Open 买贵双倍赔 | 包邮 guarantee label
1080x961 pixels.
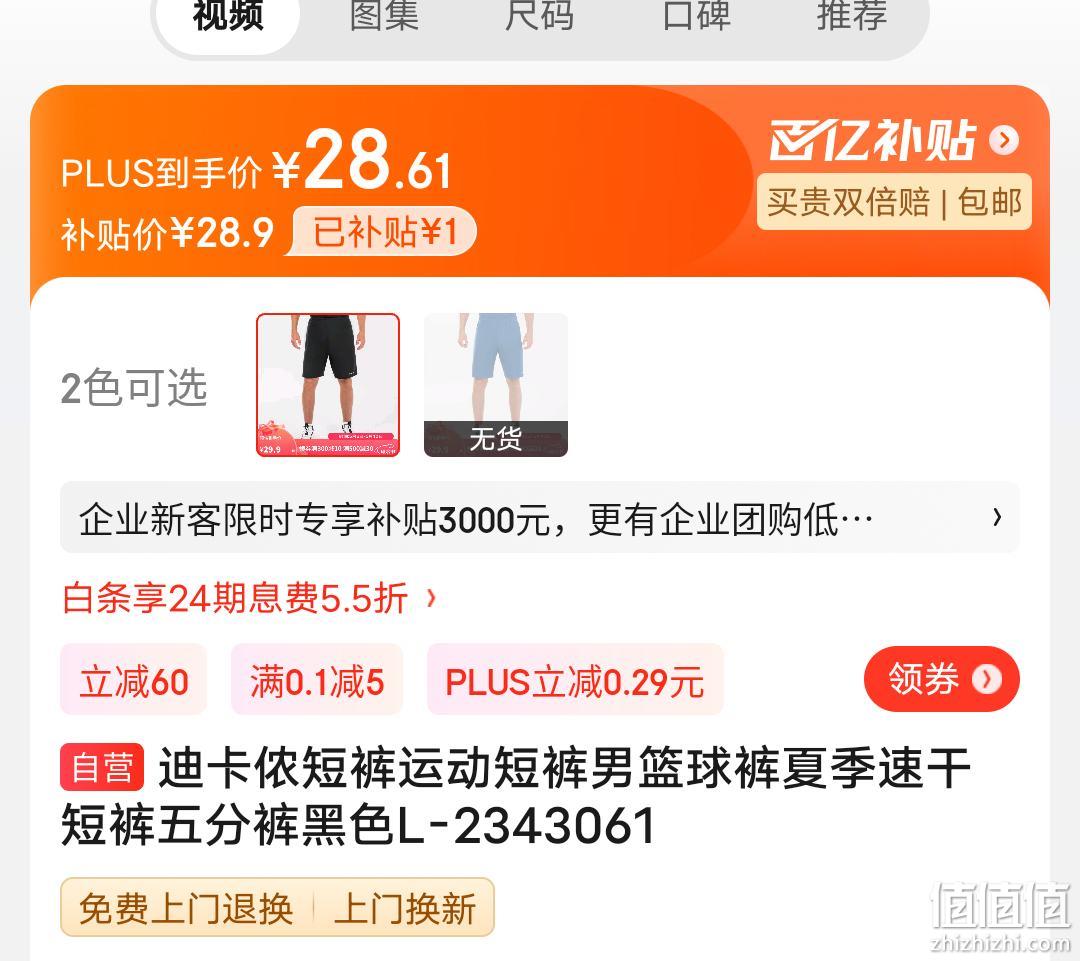tap(894, 202)
